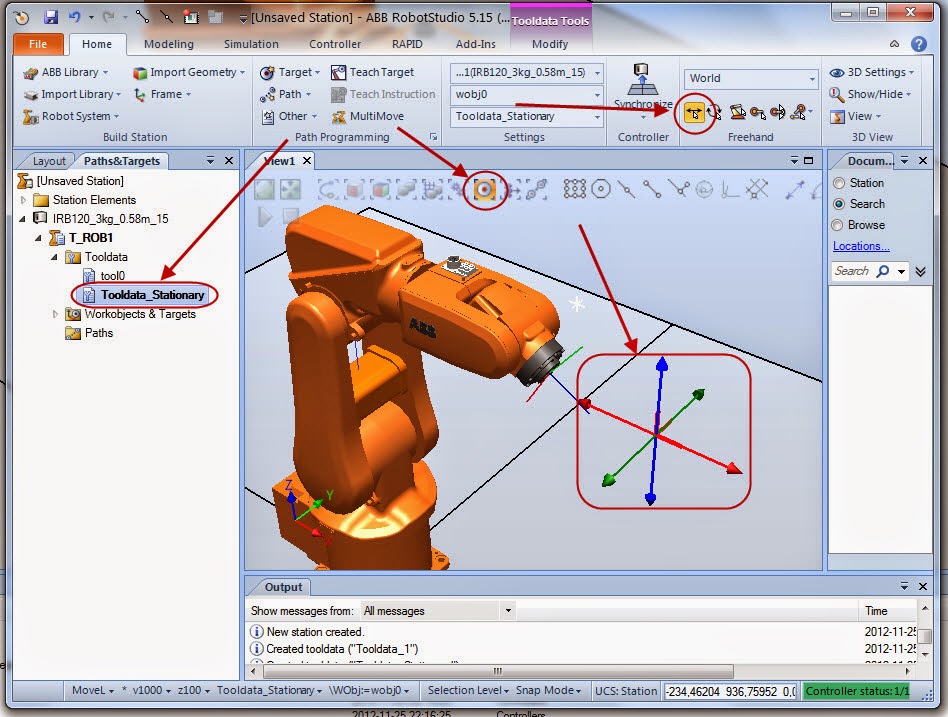Enable the circled snap mode icon on View1 toolbar
Screen dimensions: 948x717
coord(483,188)
